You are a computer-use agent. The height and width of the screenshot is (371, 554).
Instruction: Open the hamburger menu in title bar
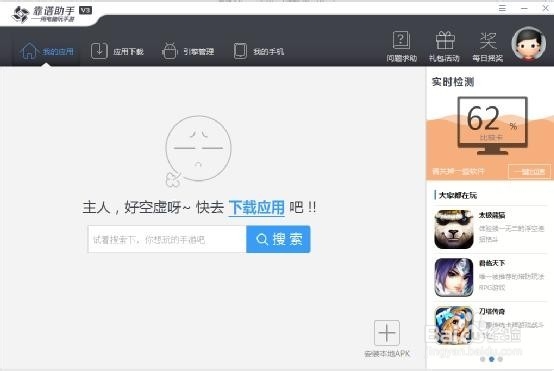click(x=502, y=8)
